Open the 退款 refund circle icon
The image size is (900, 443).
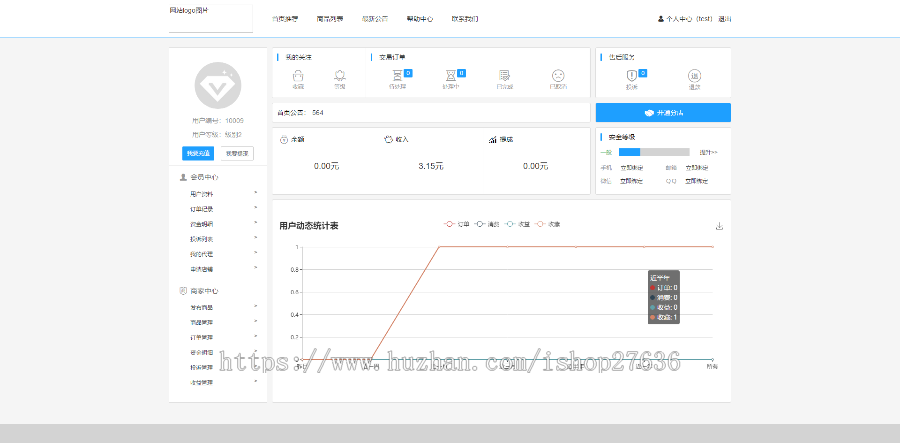(x=694, y=75)
